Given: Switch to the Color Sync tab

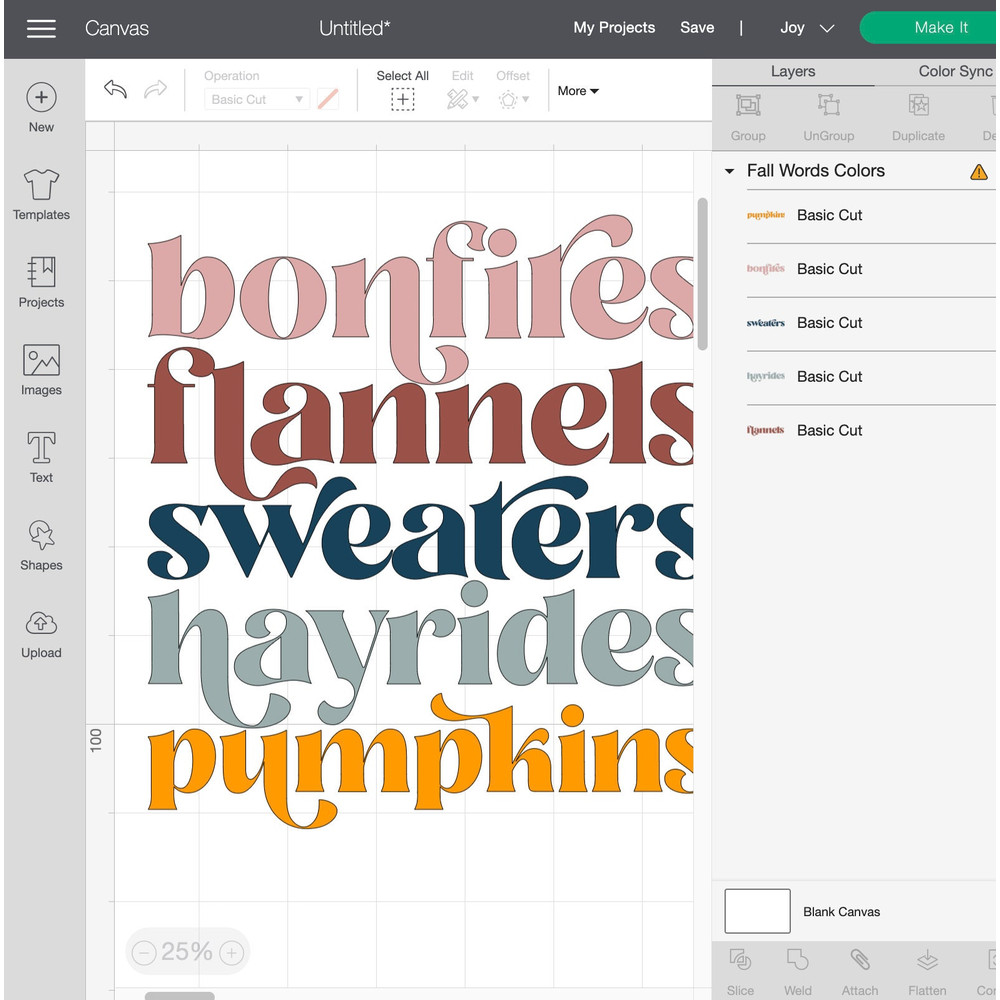Looking at the screenshot, I should pyautogui.click(x=956, y=71).
